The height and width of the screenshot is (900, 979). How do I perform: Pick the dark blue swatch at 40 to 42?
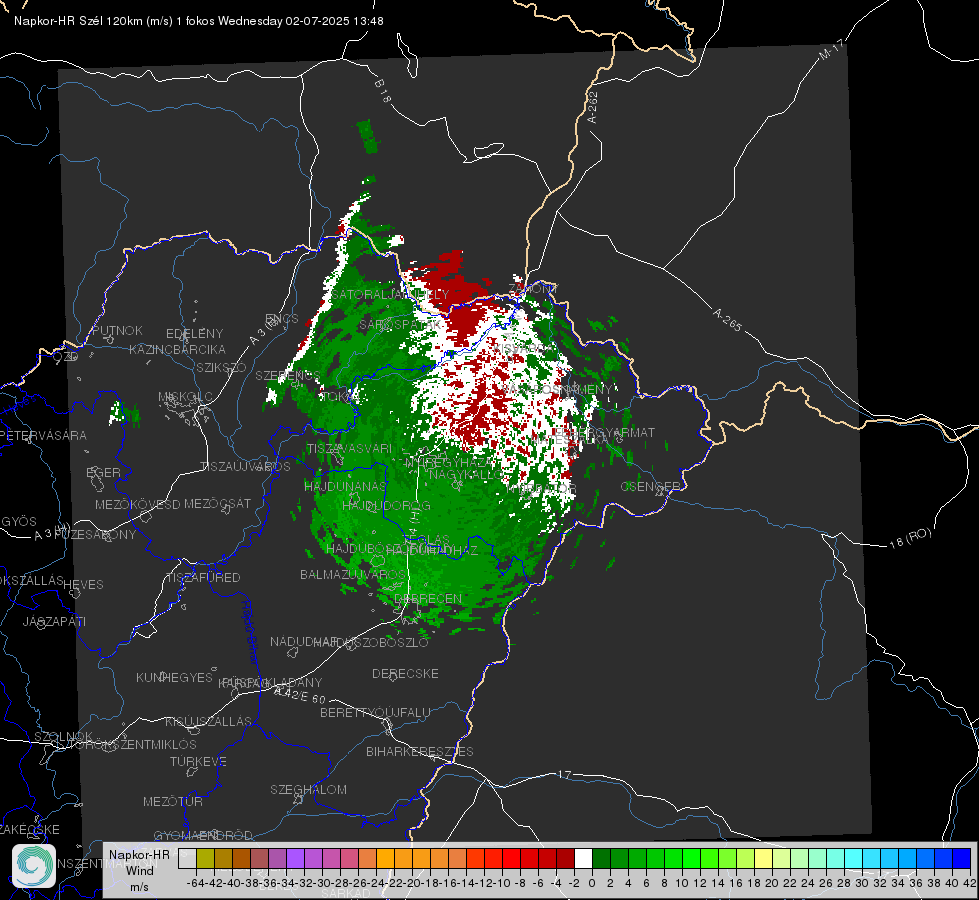tap(962, 859)
